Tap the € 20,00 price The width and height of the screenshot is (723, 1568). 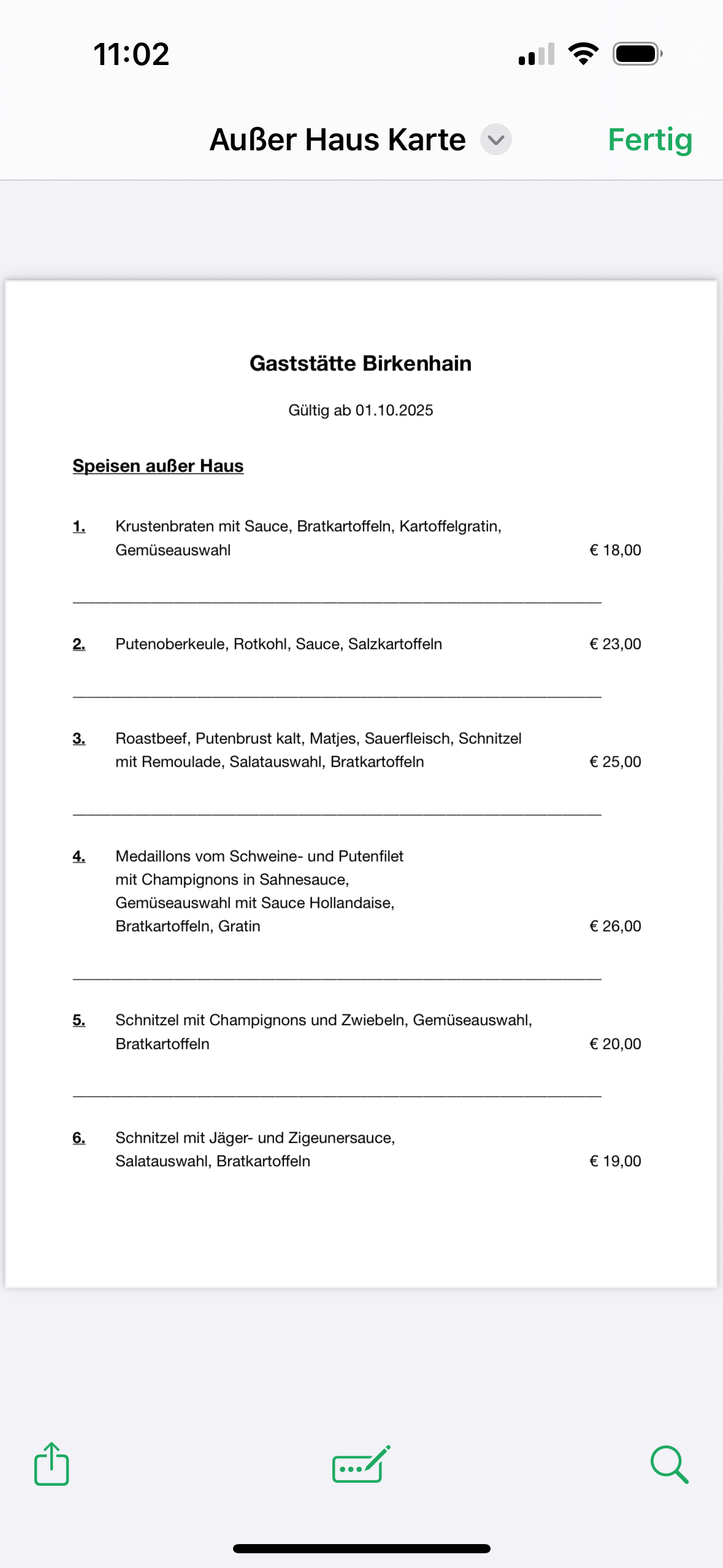click(x=615, y=1044)
